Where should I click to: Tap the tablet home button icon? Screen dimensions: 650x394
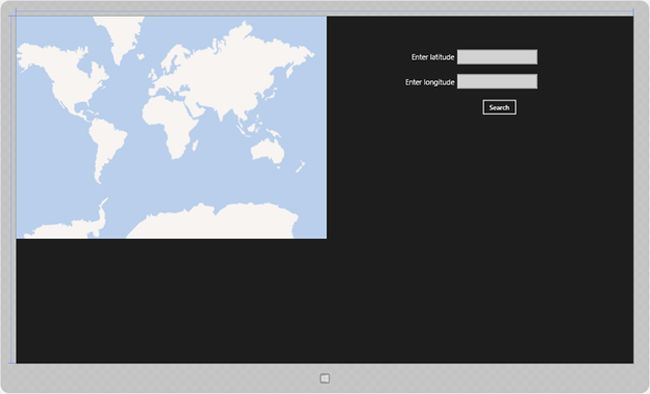[x=325, y=378]
